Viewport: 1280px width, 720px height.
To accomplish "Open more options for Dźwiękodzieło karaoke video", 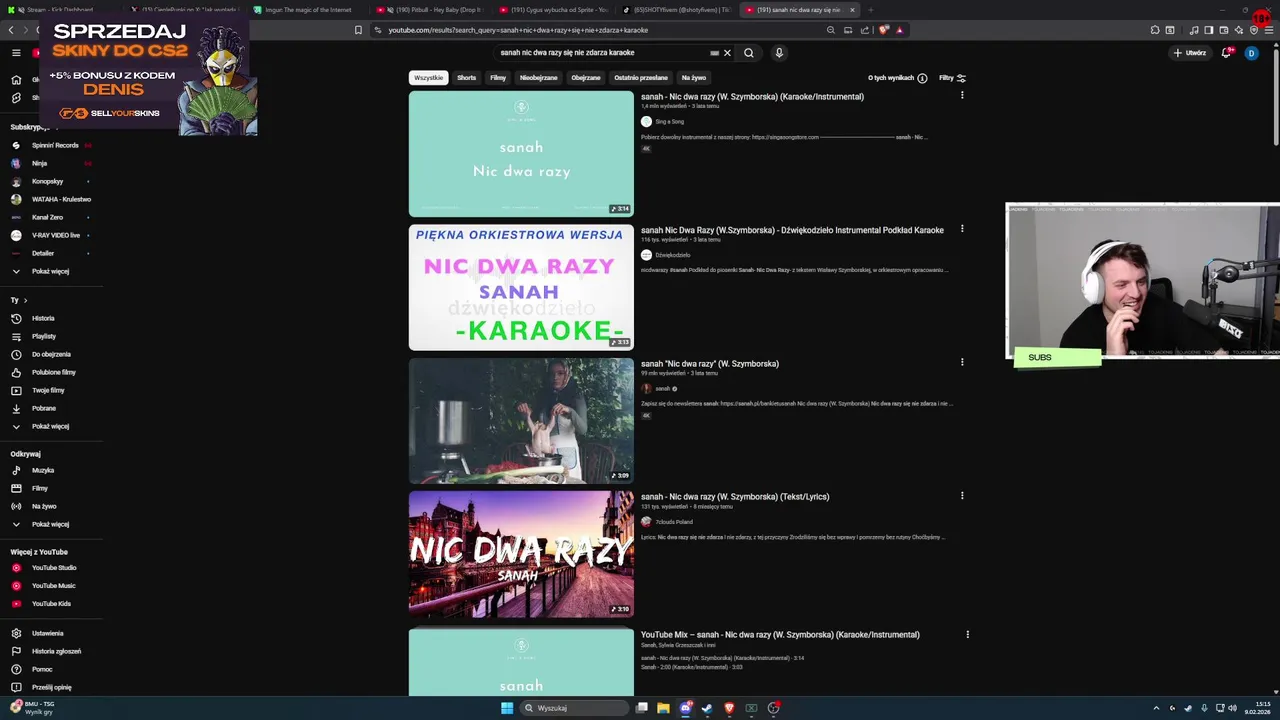I will 962,228.
